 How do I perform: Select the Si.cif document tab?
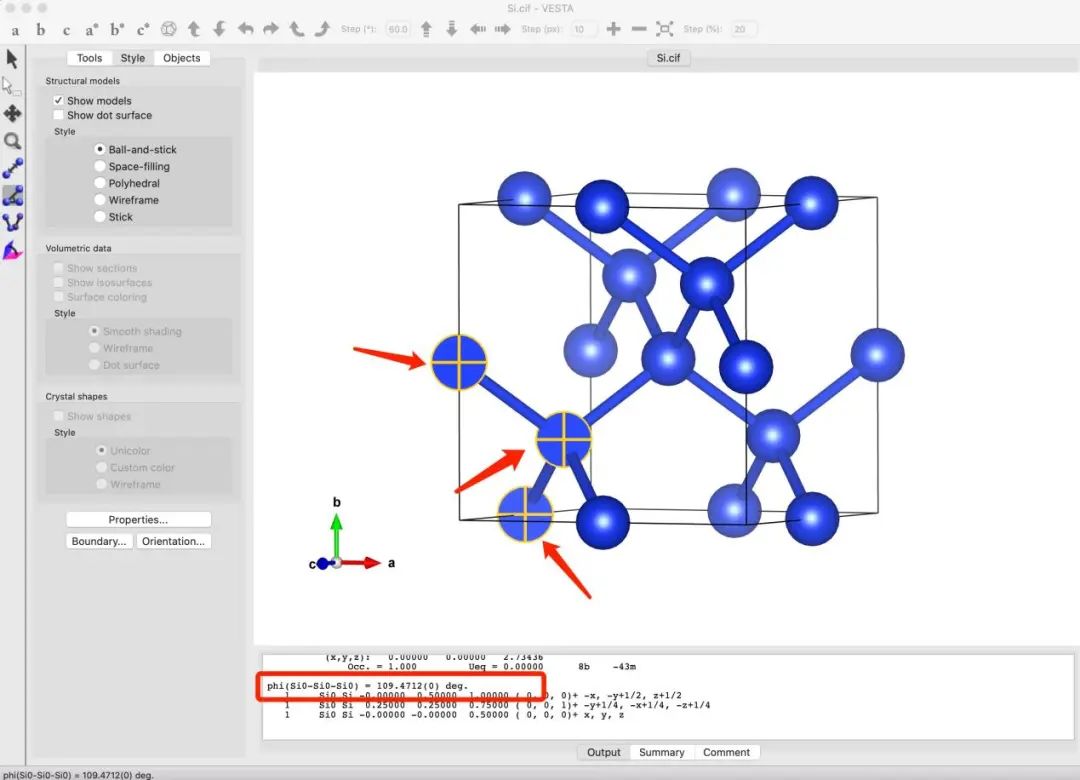tap(667, 58)
